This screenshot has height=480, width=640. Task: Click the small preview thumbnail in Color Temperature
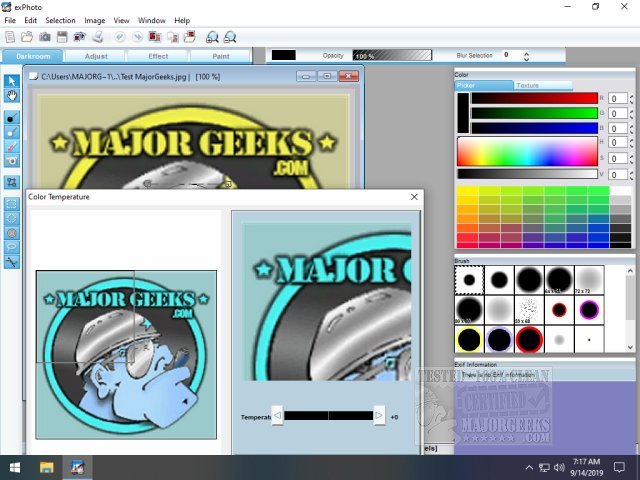(126, 355)
